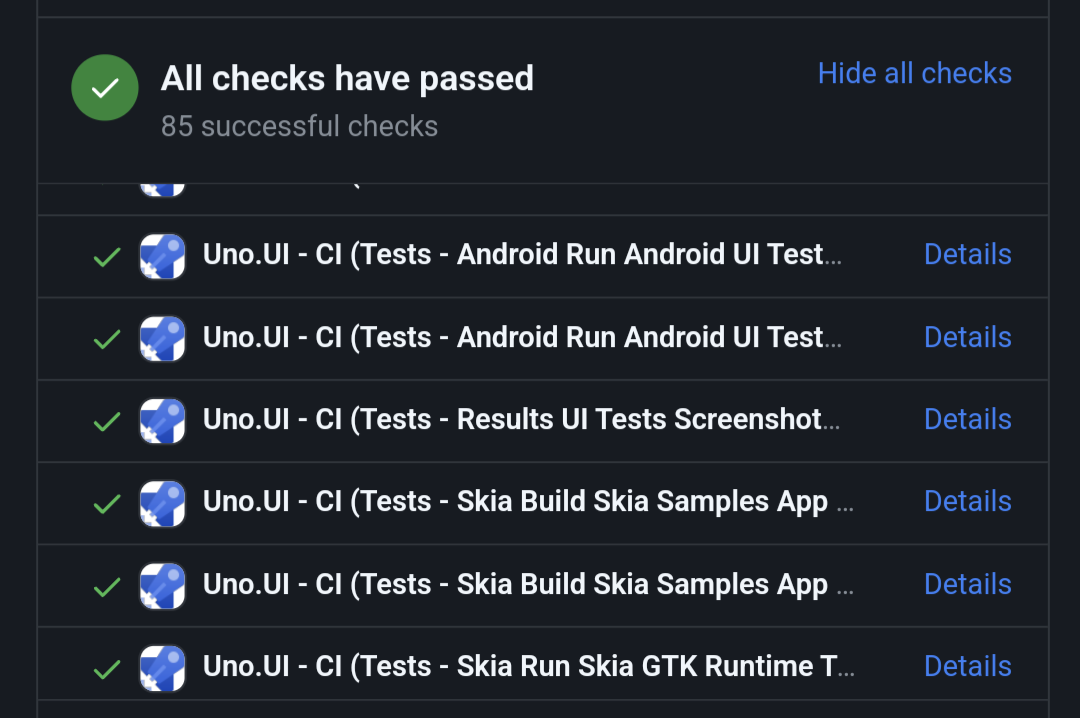Screen dimensions: 1080x718
Task: Click the All checks have passed heading
Action: [347, 78]
